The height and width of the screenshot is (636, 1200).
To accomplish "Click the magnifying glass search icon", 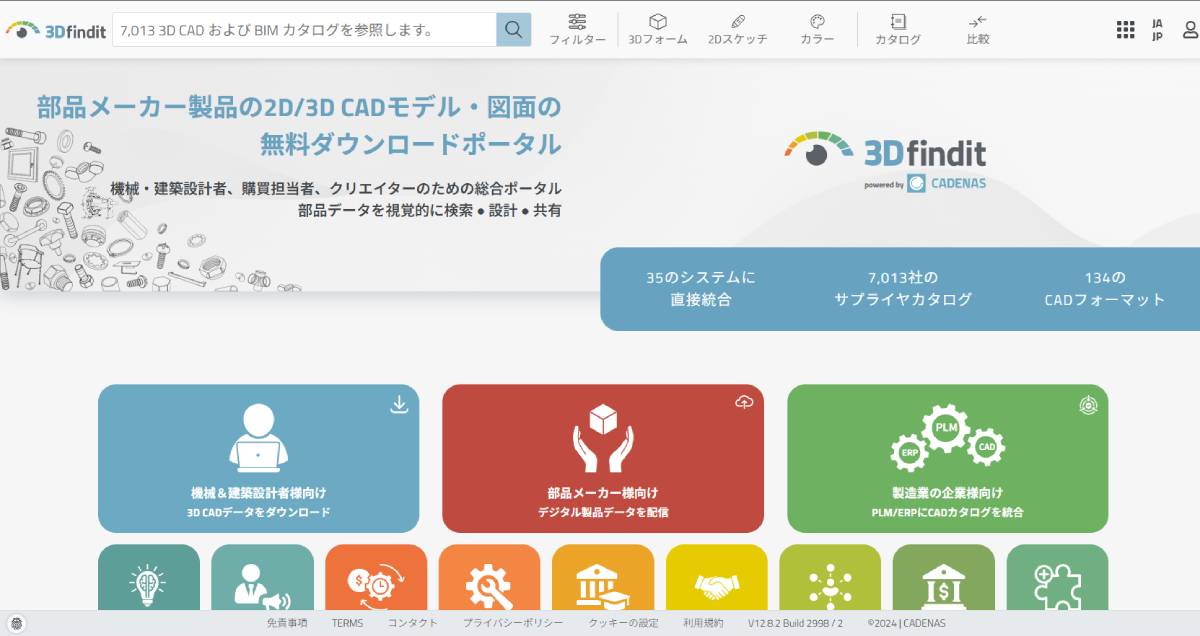I will tap(513, 29).
